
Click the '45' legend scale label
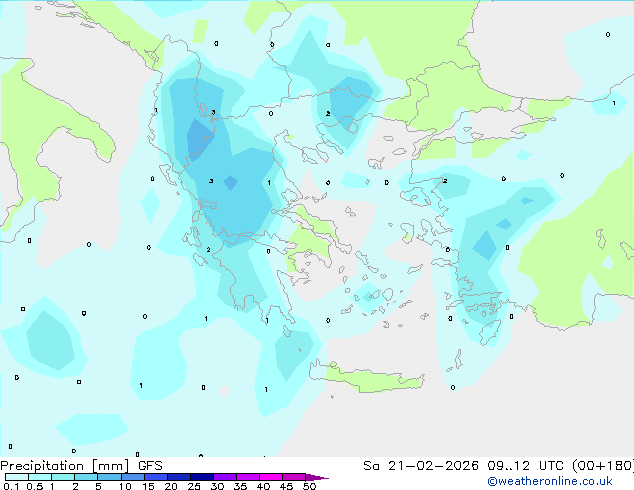coord(286,486)
